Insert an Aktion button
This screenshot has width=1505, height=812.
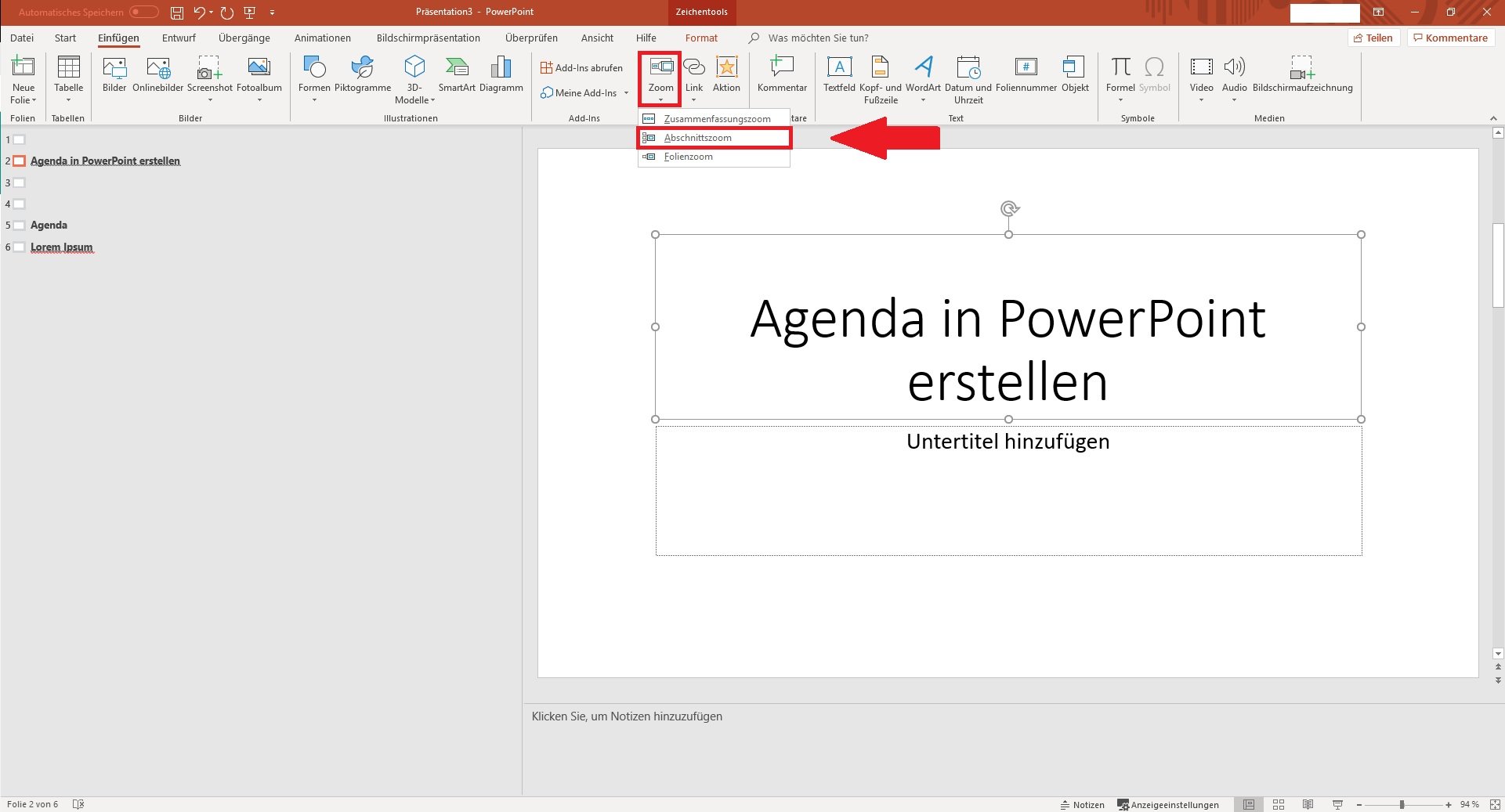tap(726, 74)
